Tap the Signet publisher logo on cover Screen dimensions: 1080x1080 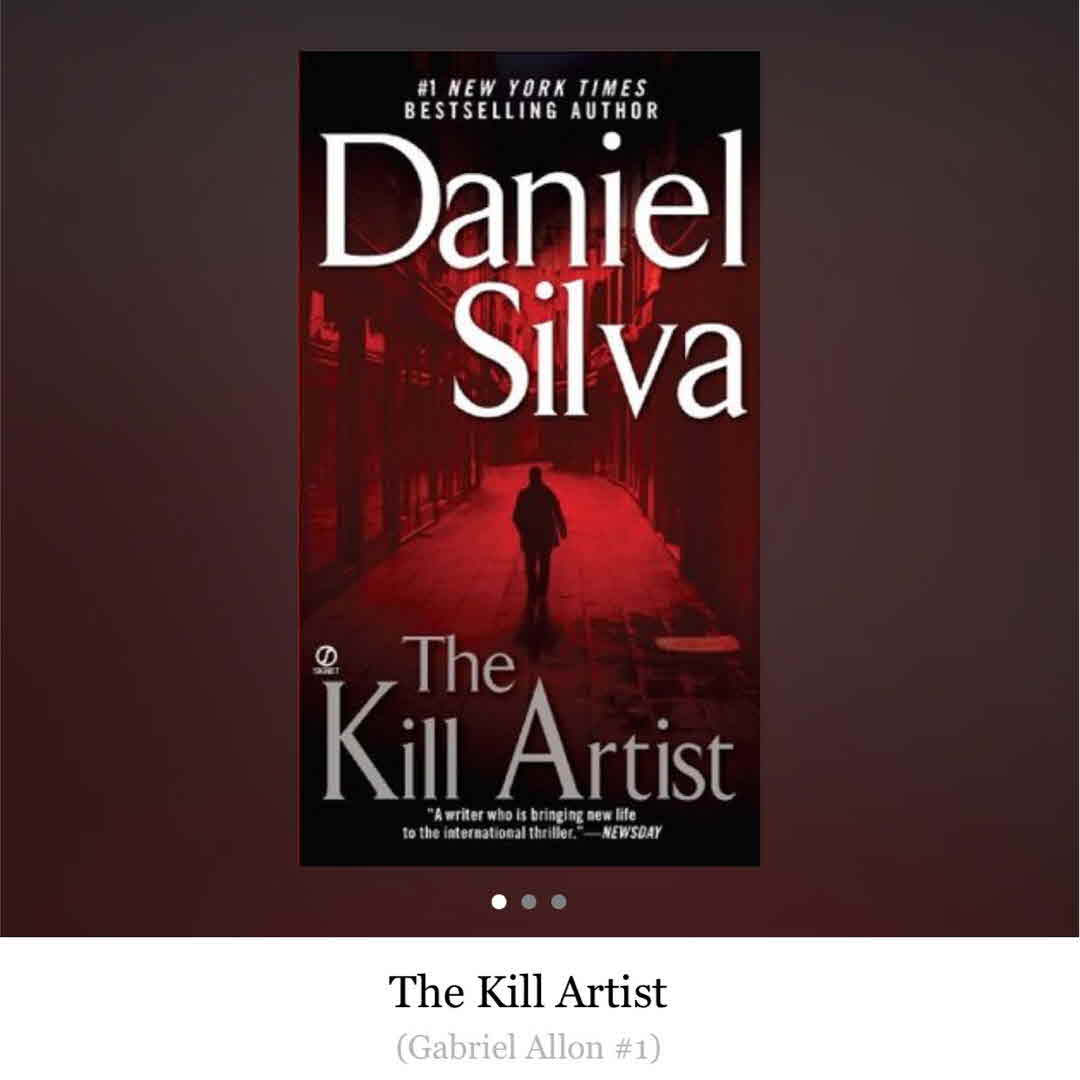[x=326, y=660]
